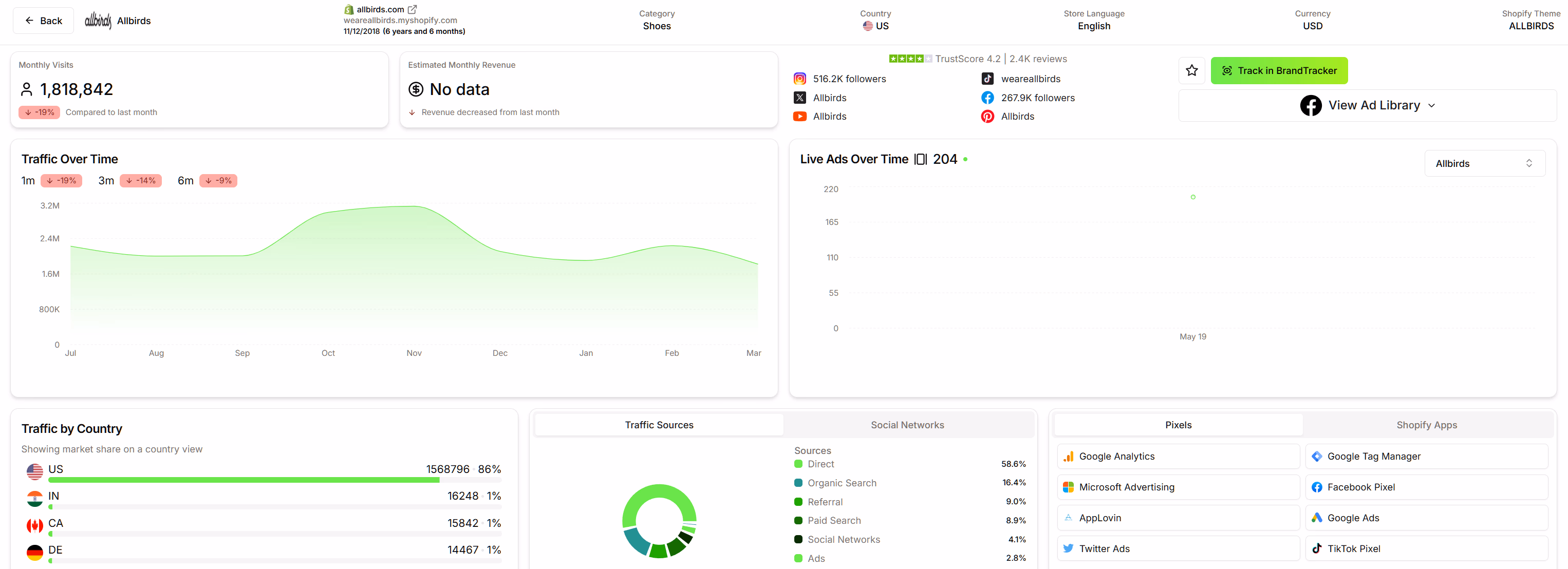Switch to the Shopify Apps tab
The height and width of the screenshot is (569, 1568).
[x=1426, y=425]
